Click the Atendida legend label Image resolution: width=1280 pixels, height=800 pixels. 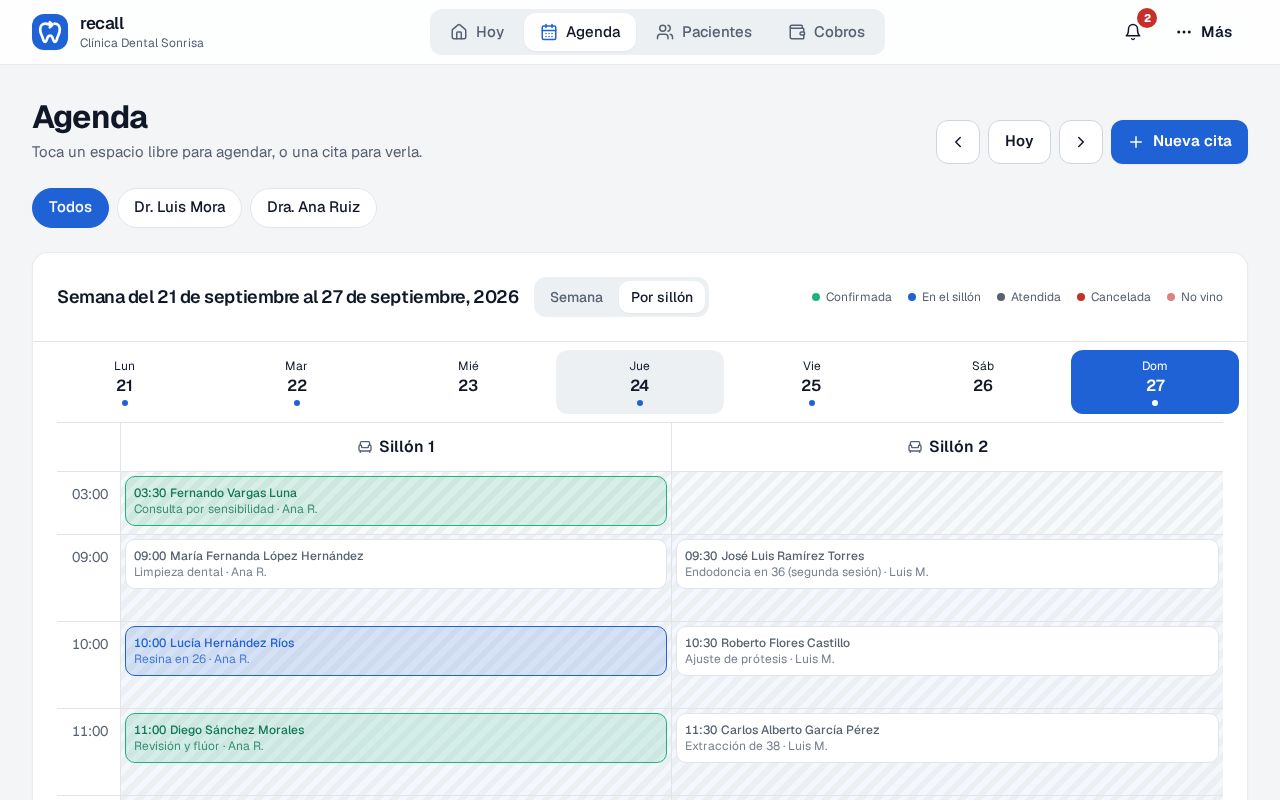(x=1036, y=297)
